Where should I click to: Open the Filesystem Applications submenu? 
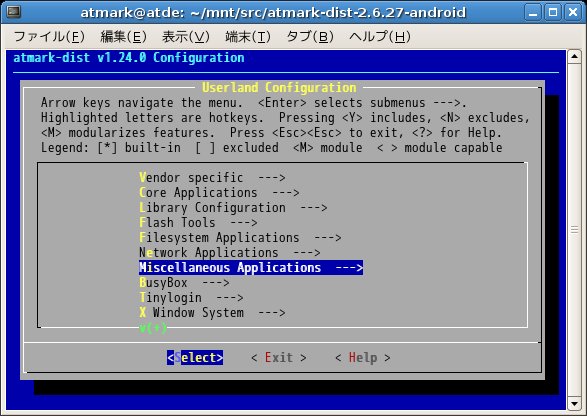coord(240,237)
